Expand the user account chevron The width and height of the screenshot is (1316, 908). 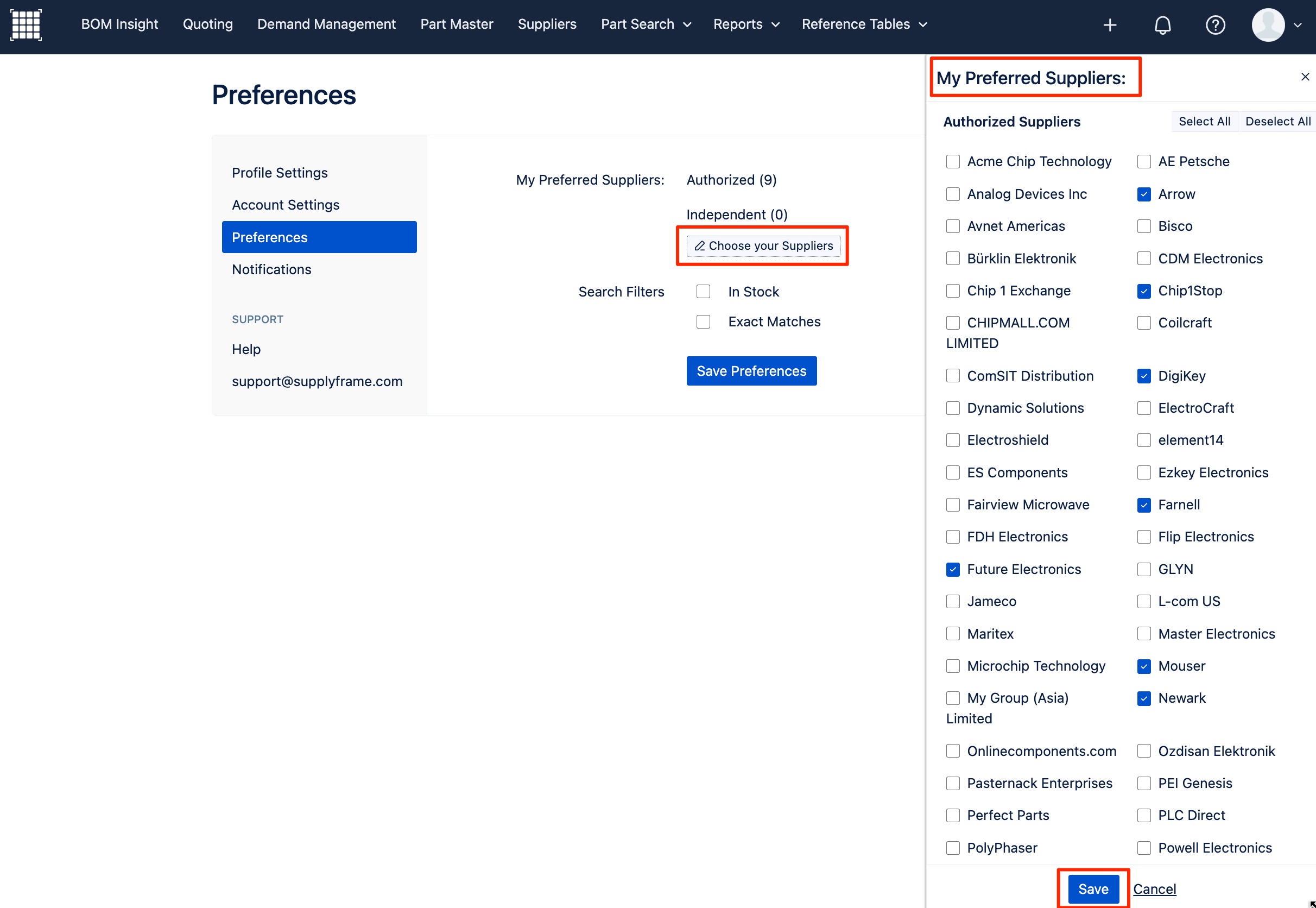pos(1297,25)
